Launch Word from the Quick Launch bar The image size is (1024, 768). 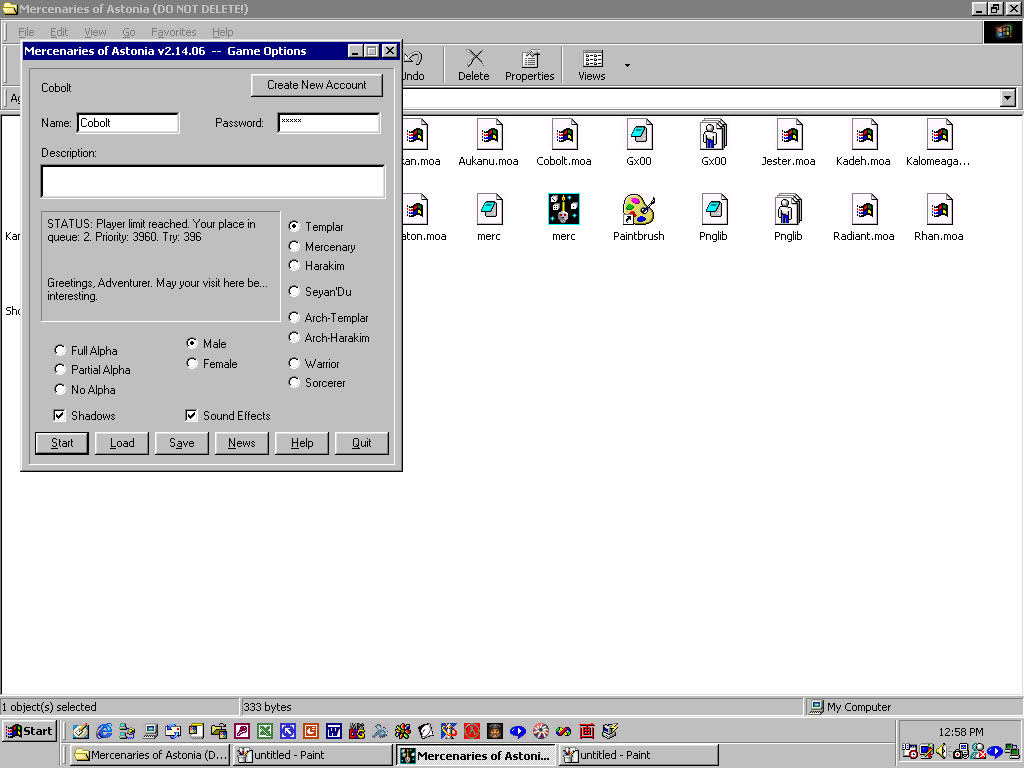(334, 731)
